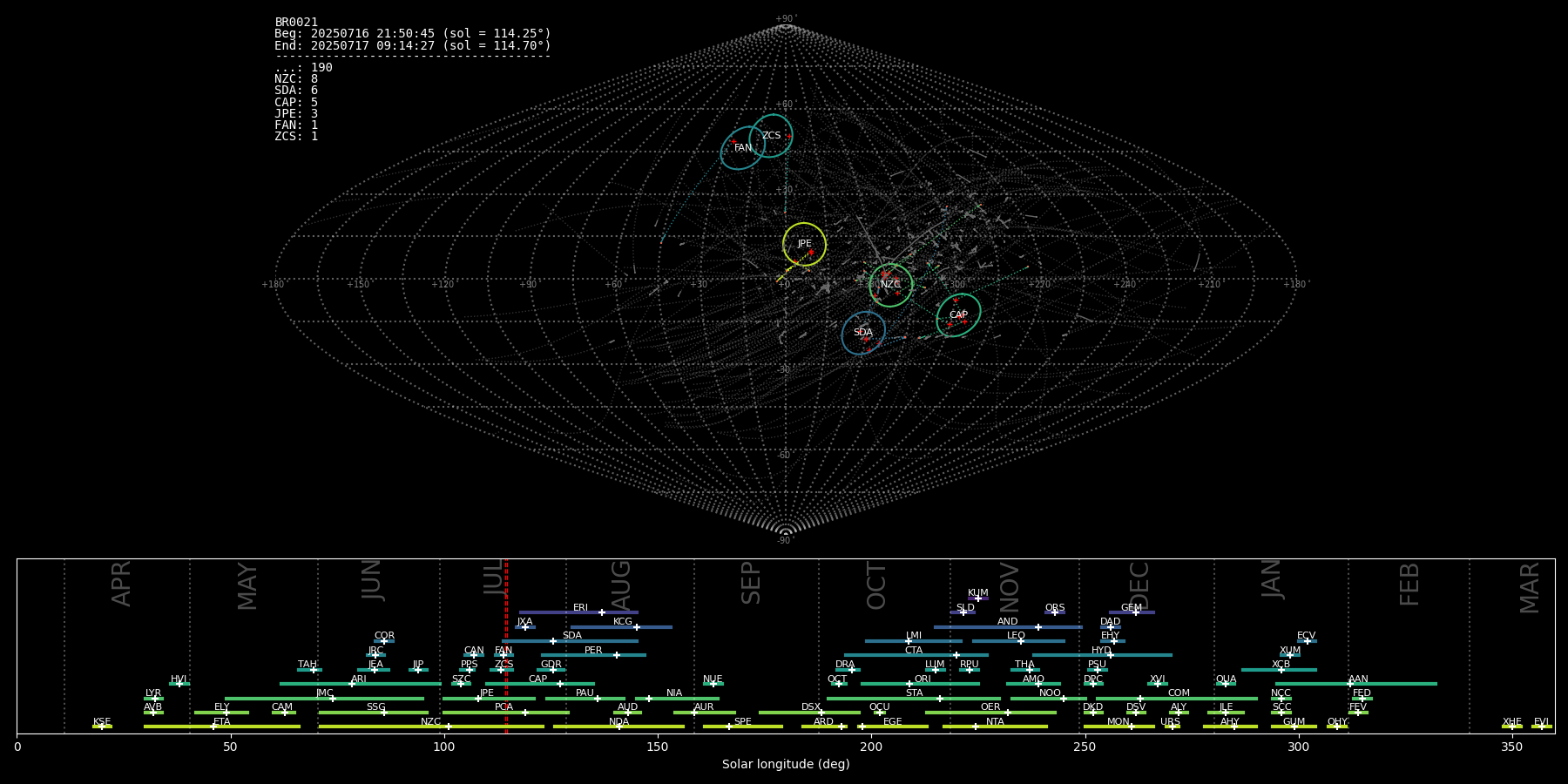This screenshot has width=1568, height=784.
Task: Click the XCB shower bar in the timeline
Action: pos(1279,670)
